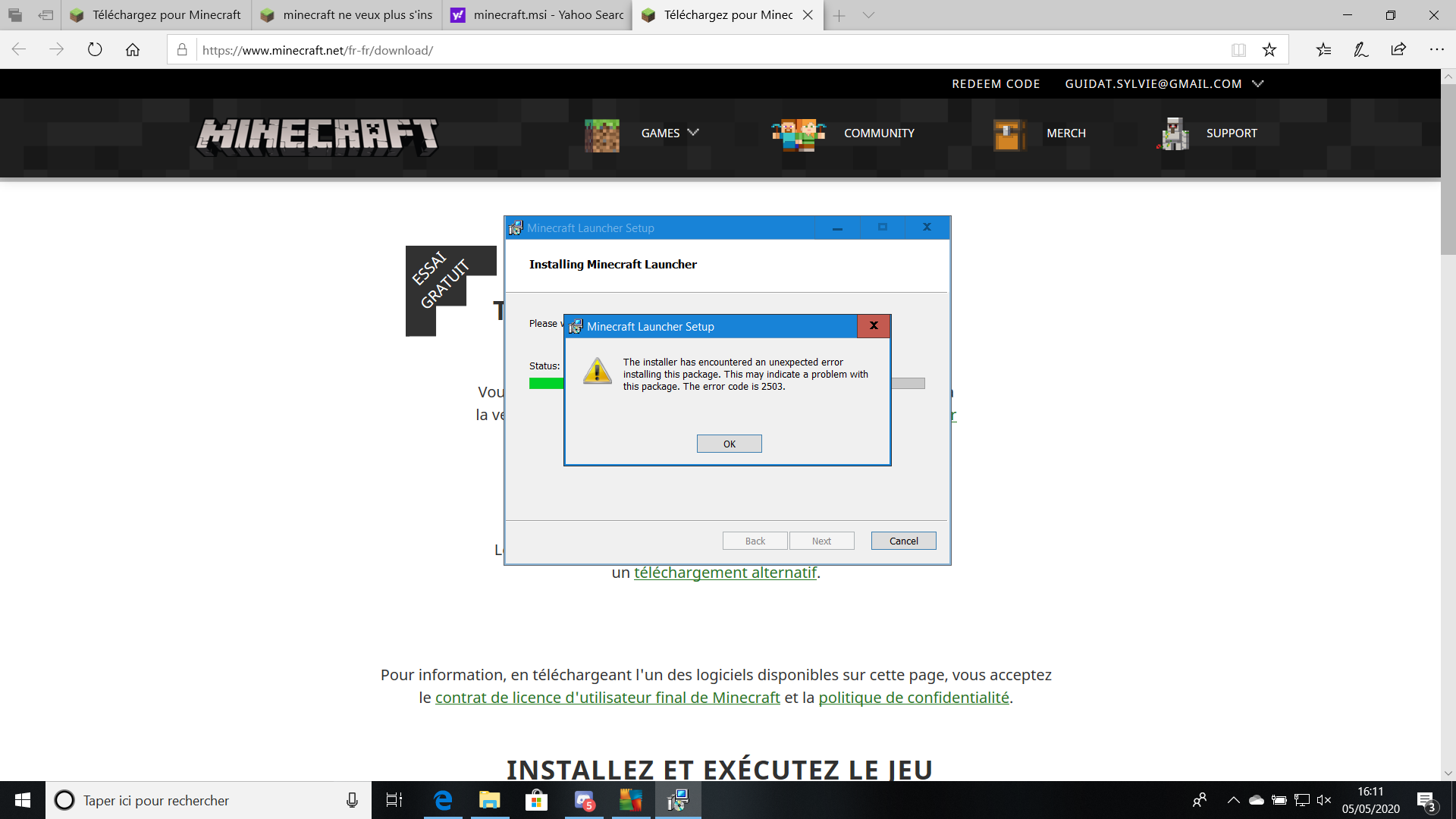Click the disabled Next button in setup
This screenshot has width=1456, height=819.
click(821, 541)
